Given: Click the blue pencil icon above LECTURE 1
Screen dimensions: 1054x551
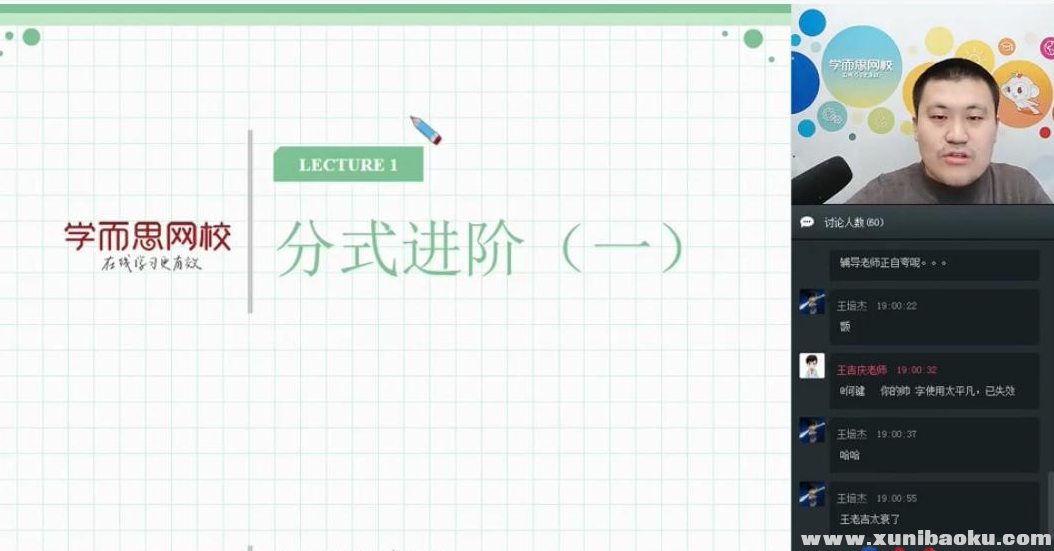Looking at the screenshot, I should (x=425, y=130).
